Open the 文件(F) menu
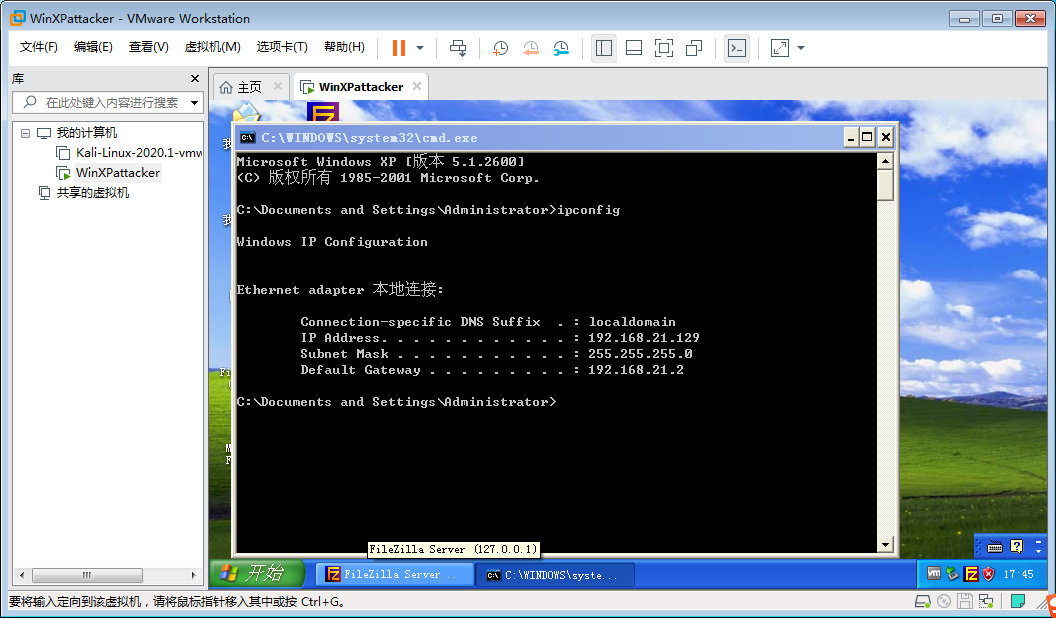The image size is (1056, 618). [38, 47]
